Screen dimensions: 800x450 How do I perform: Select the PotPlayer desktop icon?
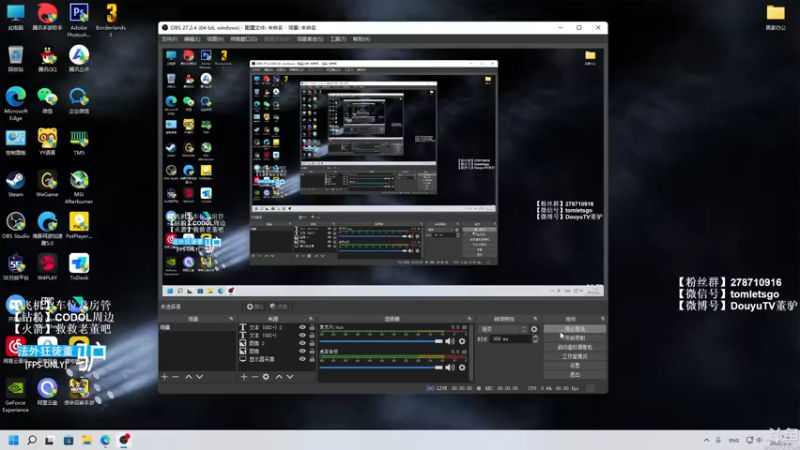coord(79,226)
